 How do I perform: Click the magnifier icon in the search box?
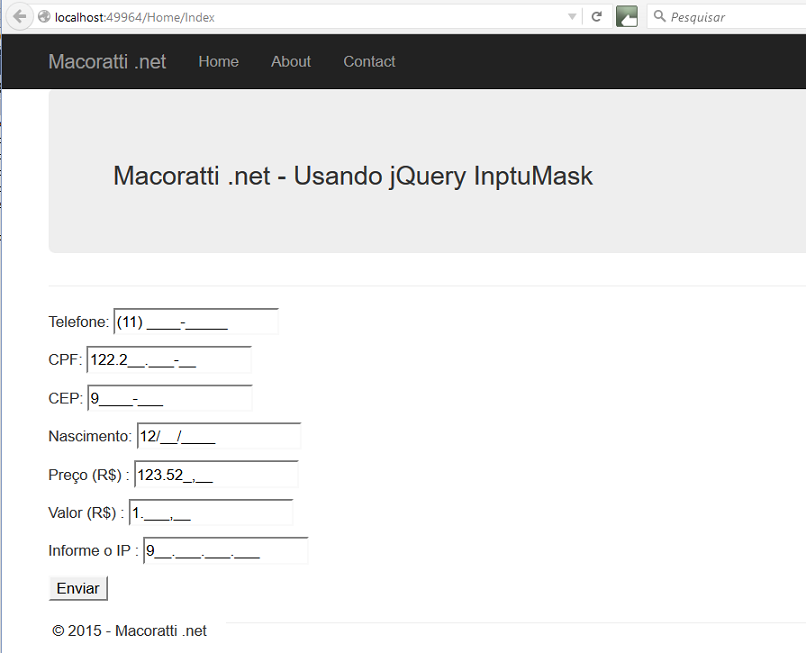pos(660,16)
